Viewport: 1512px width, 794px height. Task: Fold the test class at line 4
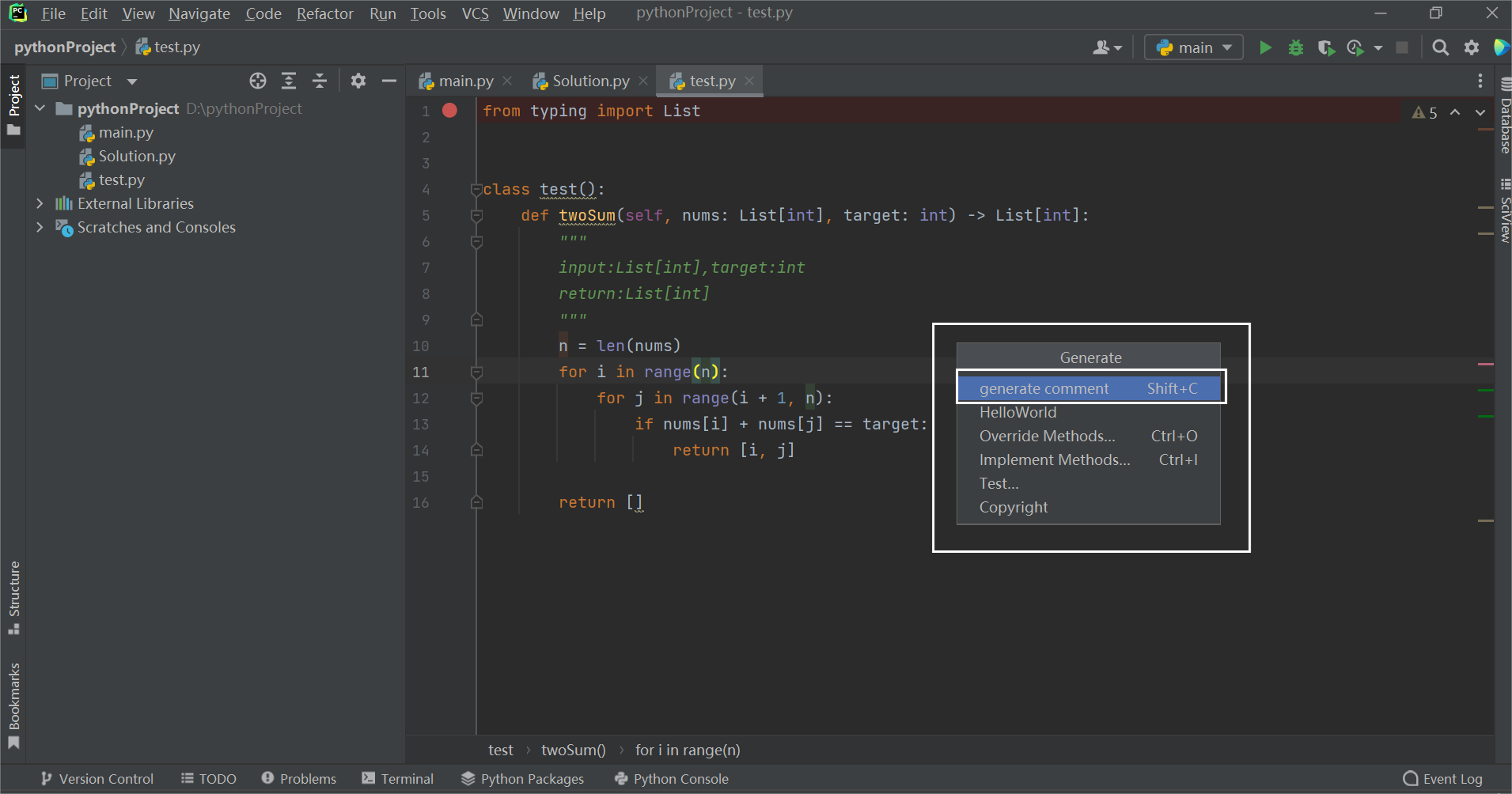476,190
